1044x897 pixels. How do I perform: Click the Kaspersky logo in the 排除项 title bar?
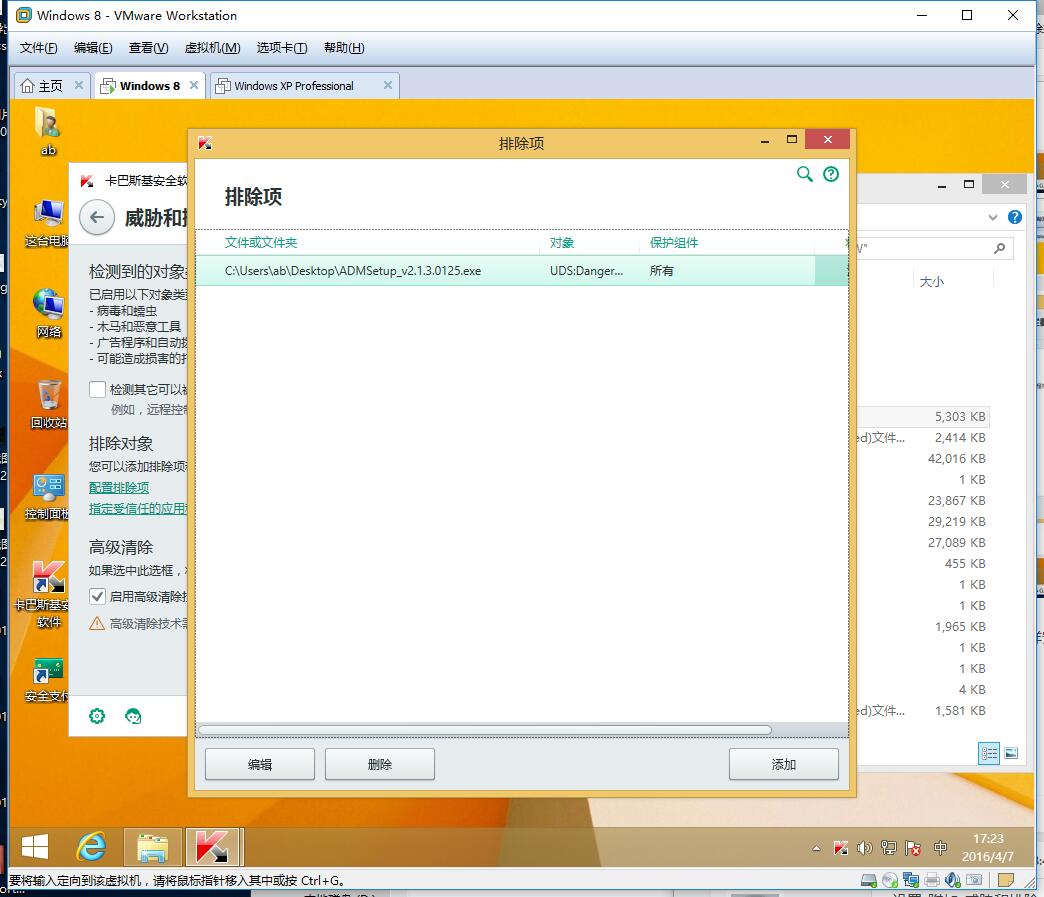click(204, 143)
